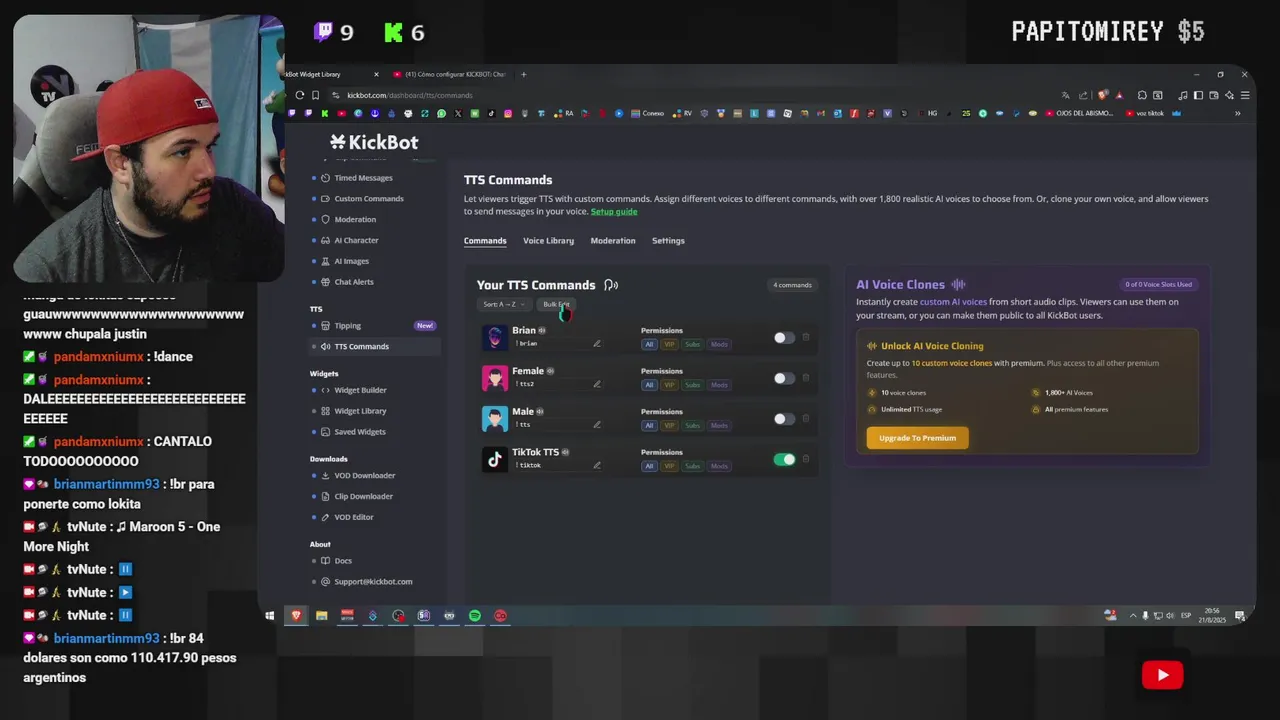1280x720 pixels.
Task: Click the taskbar clock showing 20:56
Action: click(1213, 616)
